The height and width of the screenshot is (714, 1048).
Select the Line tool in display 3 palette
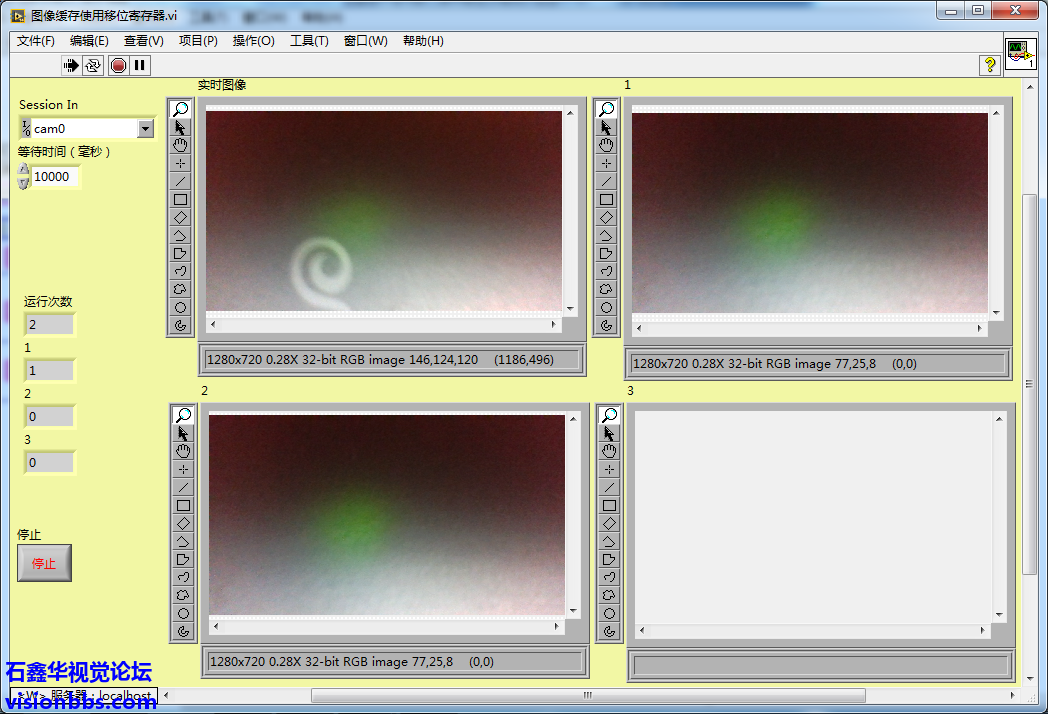click(609, 487)
